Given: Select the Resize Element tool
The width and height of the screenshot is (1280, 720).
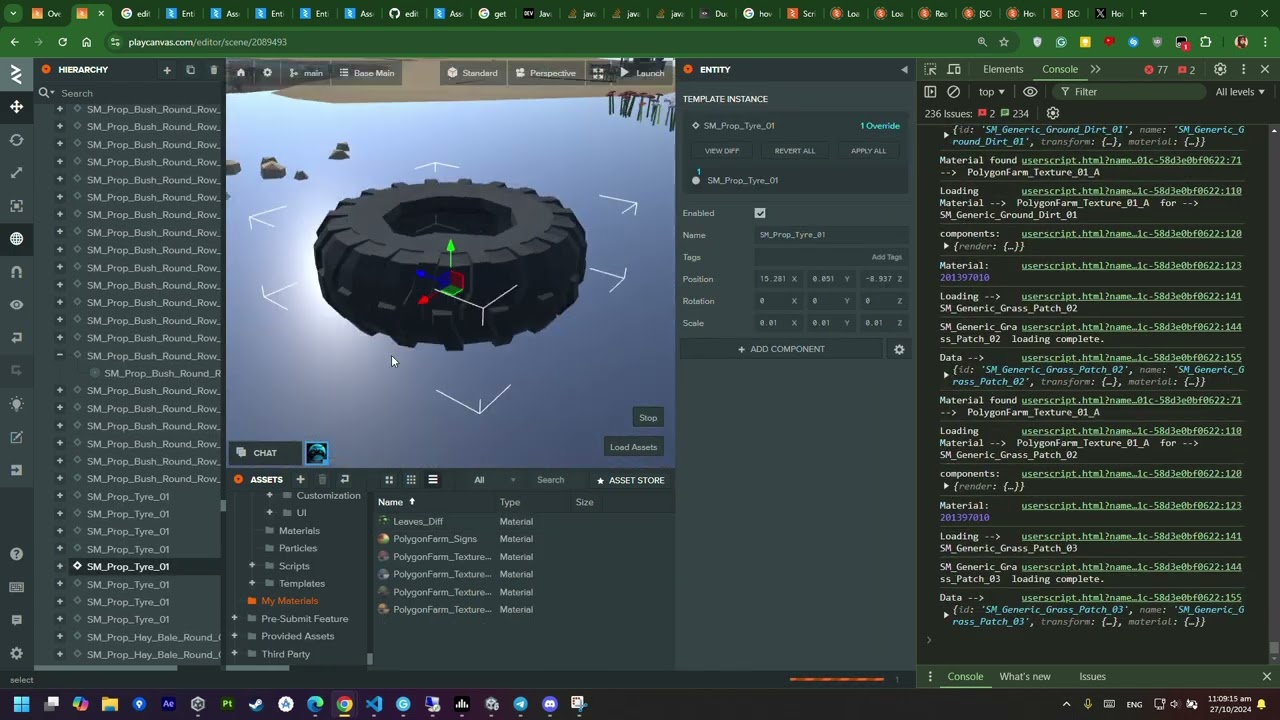Looking at the screenshot, I should click(16, 206).
